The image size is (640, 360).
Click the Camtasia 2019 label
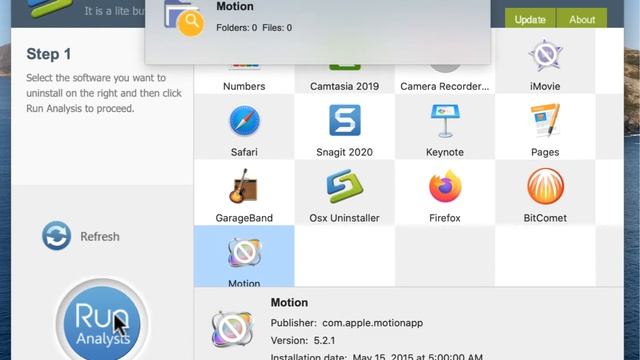pyautogui.click(x=344, y=86)
